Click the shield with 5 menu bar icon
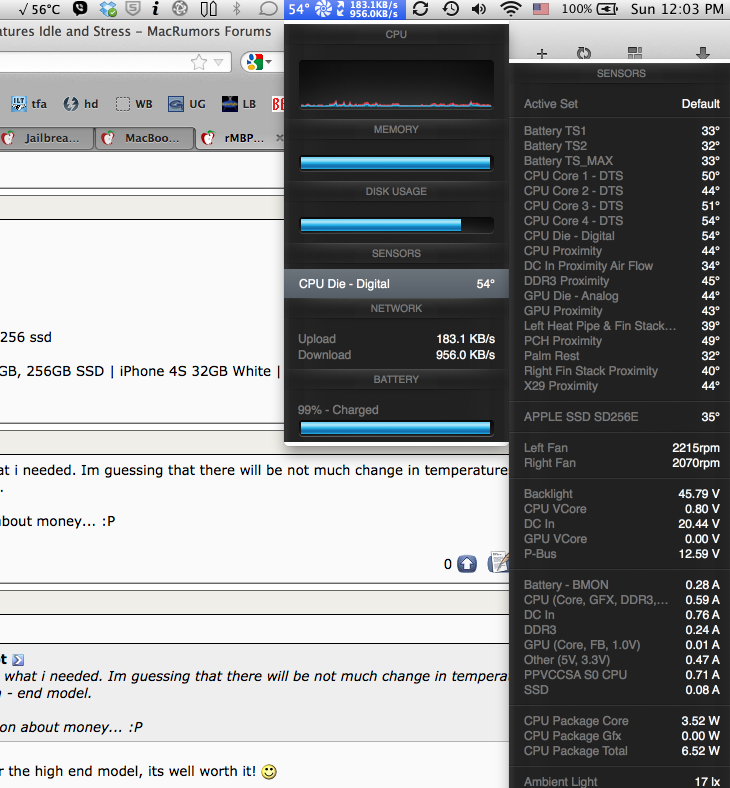Viewport: 730px width, 788px height. (133, 9)
